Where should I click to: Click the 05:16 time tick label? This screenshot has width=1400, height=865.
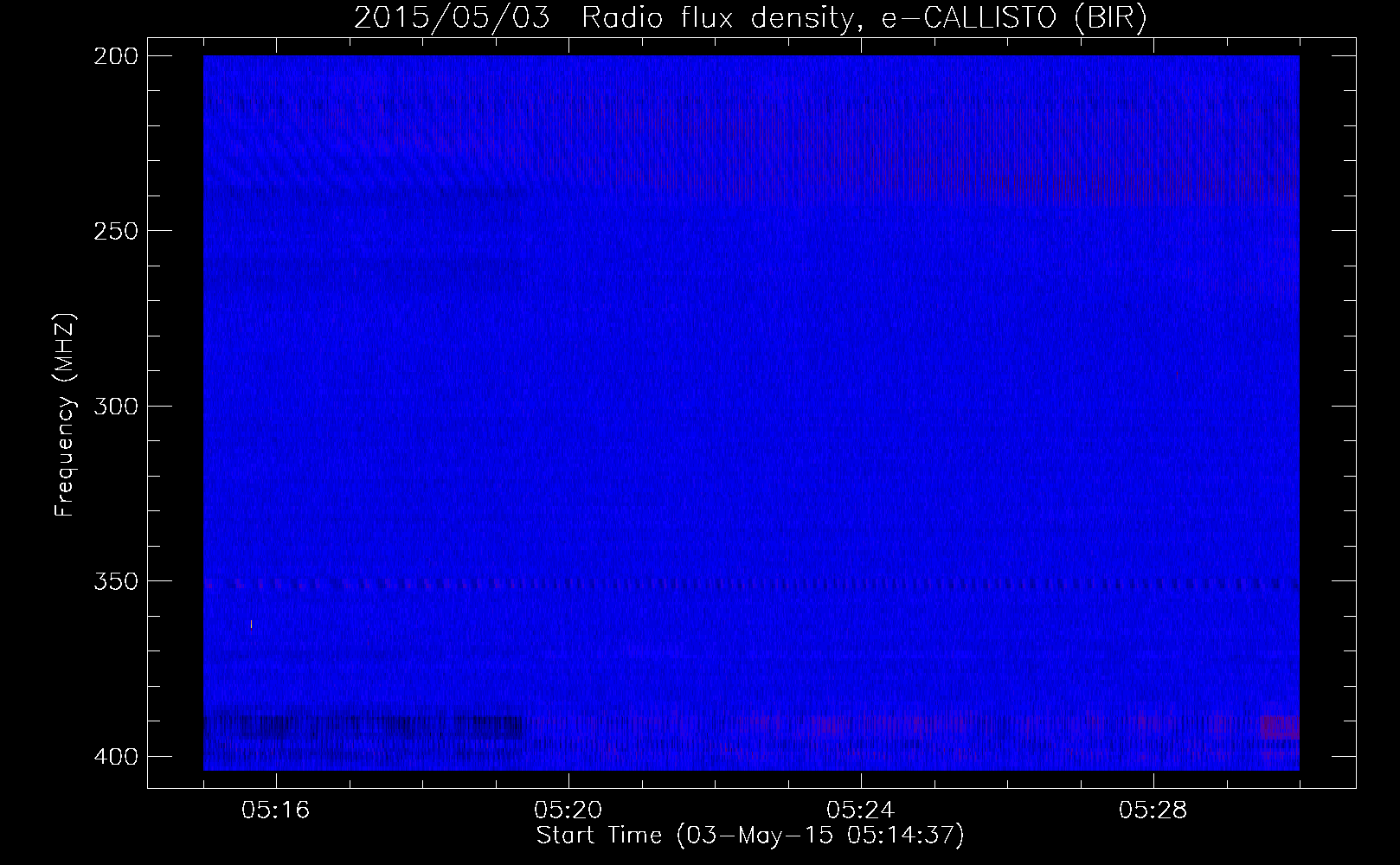point(276,811)
